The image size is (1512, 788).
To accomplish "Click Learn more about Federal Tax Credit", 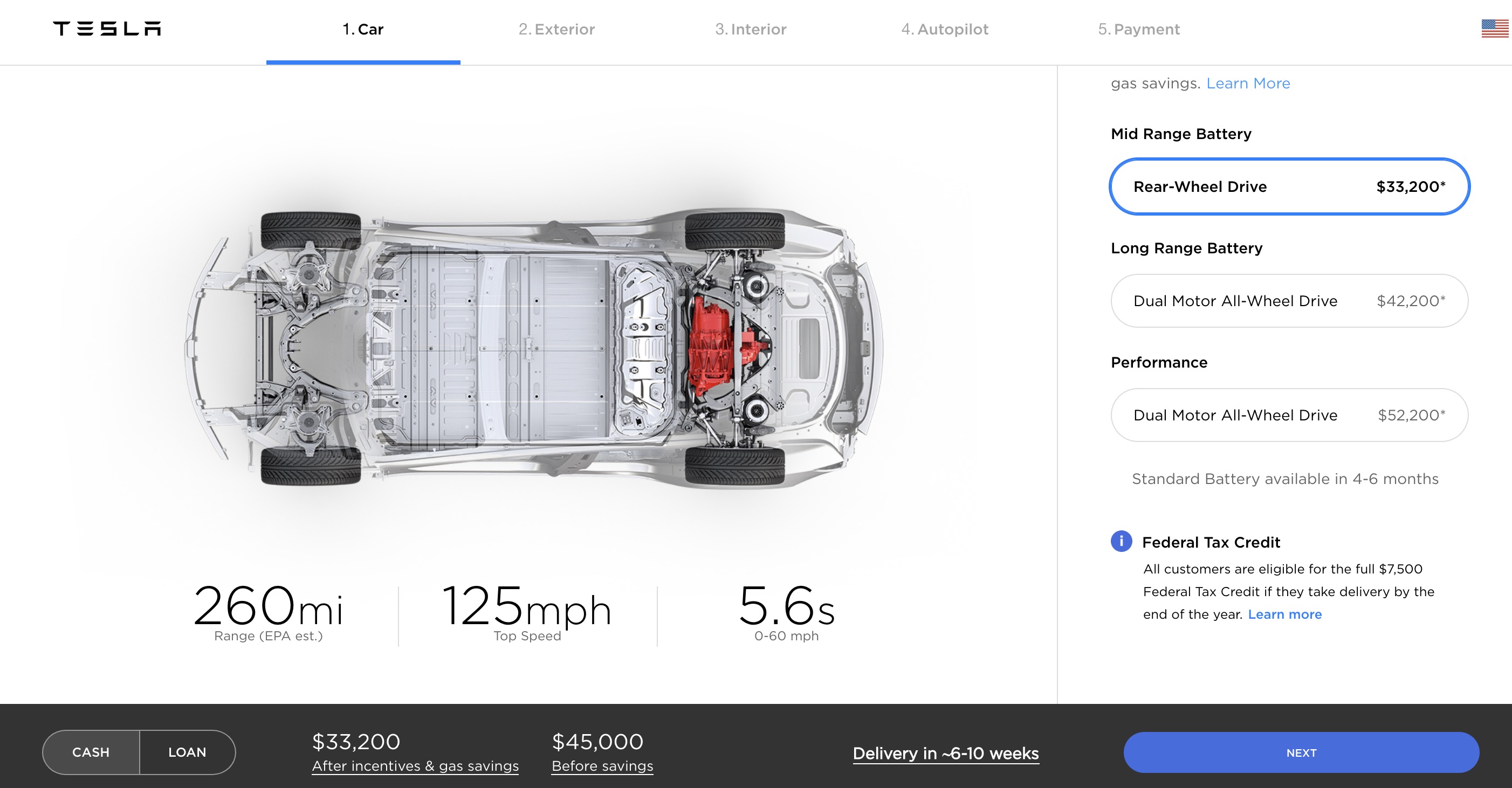I will pyautogui.click(x=1286, y=614).
